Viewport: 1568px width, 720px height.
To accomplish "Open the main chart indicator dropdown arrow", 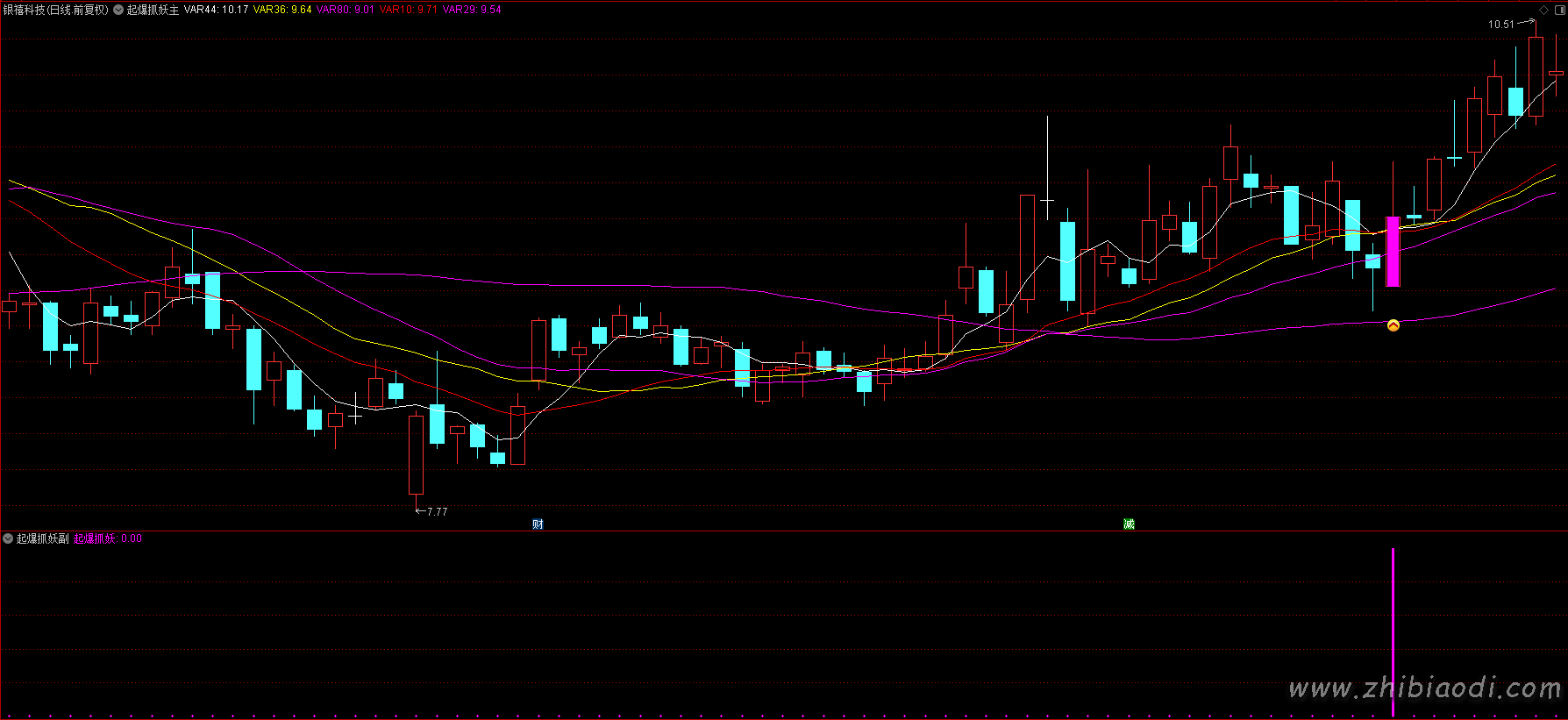I will click(x=118, y=10).
